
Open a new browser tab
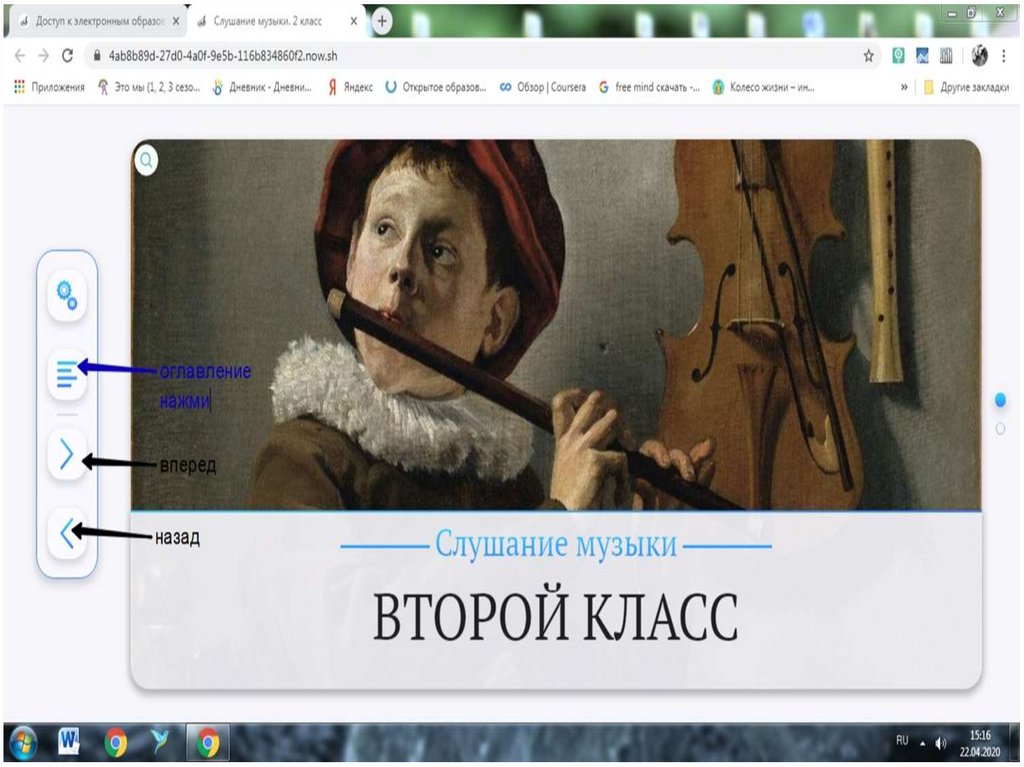click(x=381, y=21)
